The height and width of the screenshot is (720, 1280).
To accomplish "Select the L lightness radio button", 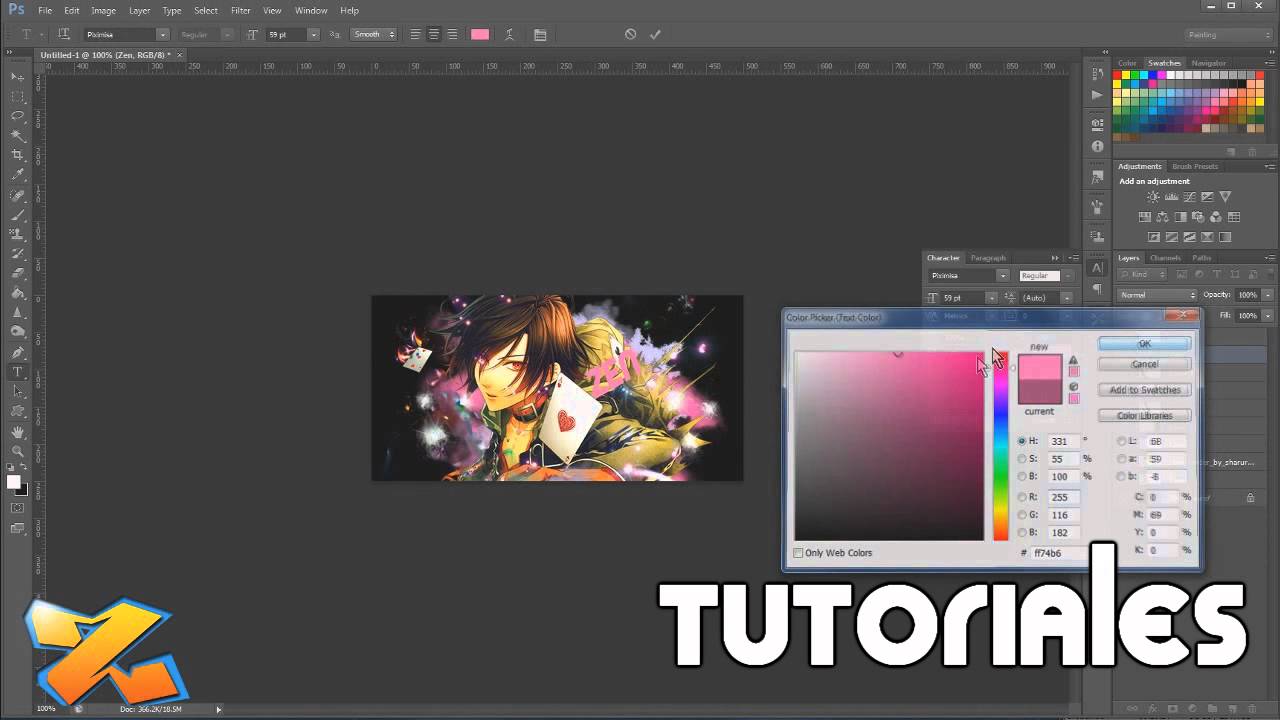I will [x=1121, y=441].
